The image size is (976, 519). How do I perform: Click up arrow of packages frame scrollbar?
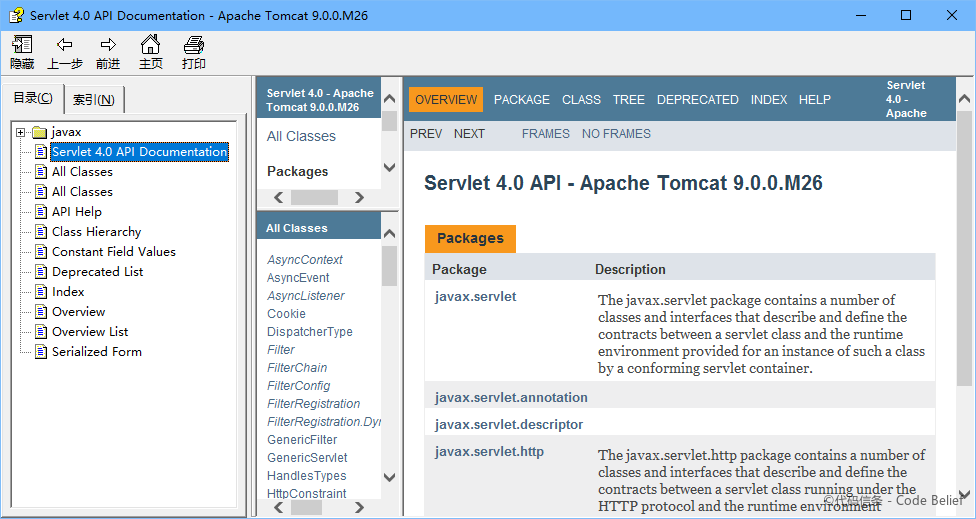coord(390,98)
